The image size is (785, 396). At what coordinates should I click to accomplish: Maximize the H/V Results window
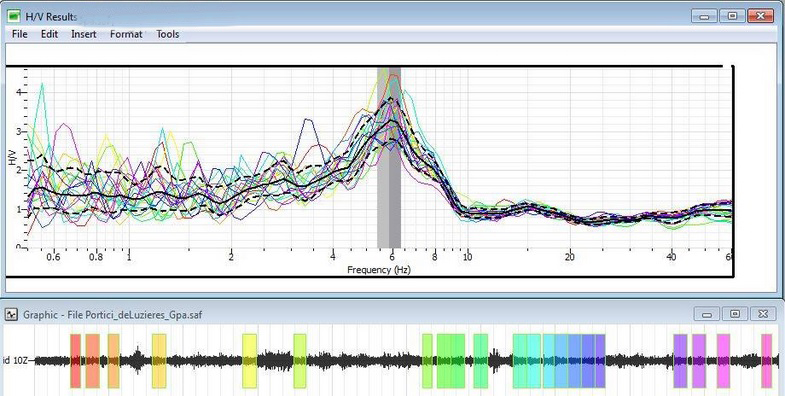[732, 16]
